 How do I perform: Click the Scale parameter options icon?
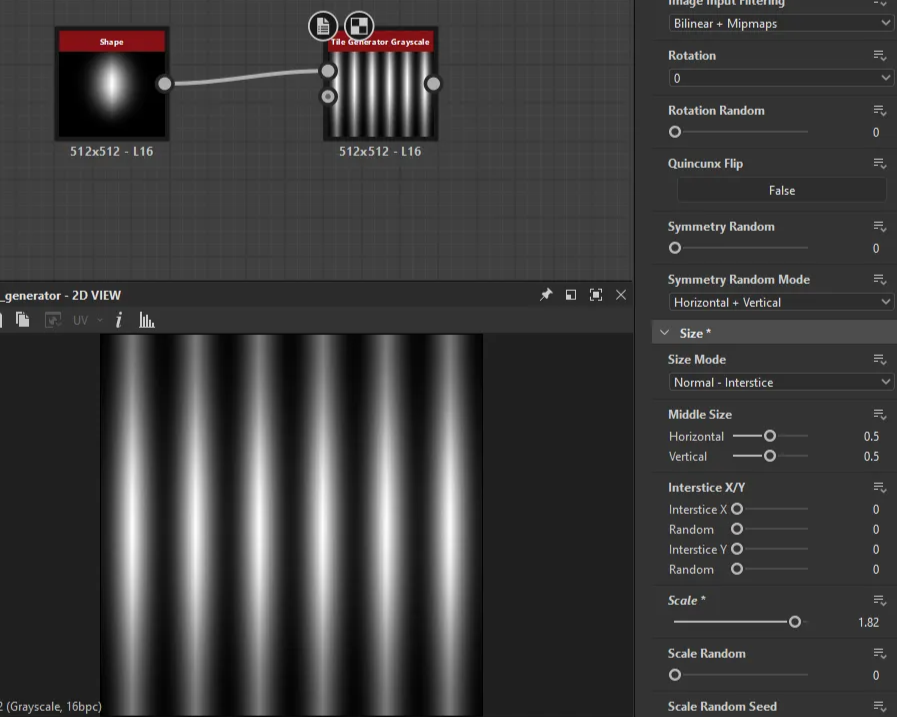click(880, 600)
